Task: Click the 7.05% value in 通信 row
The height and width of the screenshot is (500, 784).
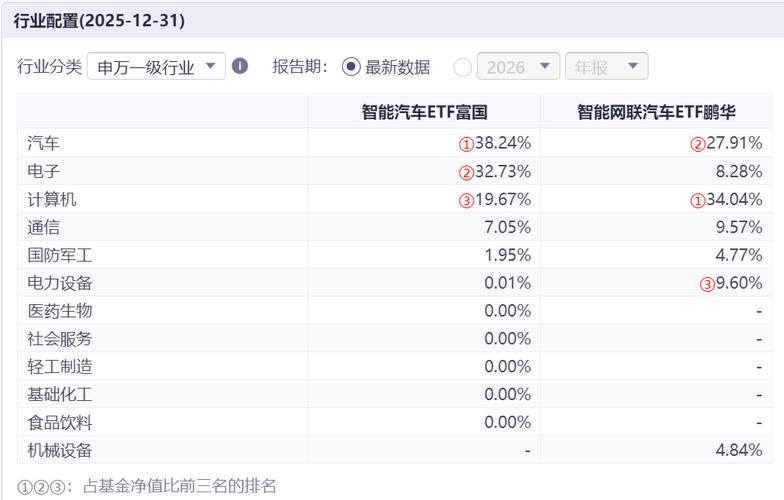Action: (508, 227)
